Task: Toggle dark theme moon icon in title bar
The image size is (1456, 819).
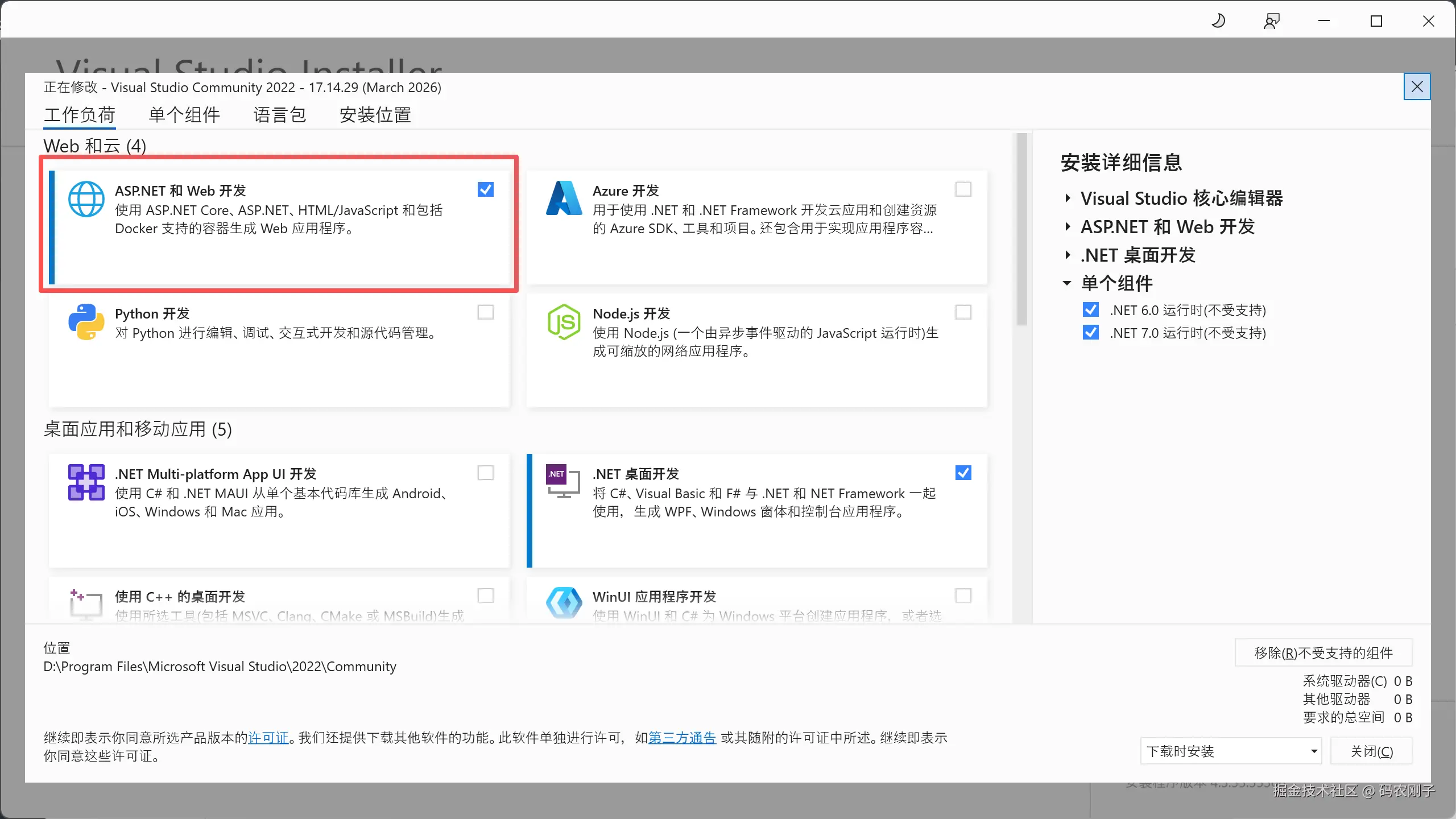Action: [1218, 21]
